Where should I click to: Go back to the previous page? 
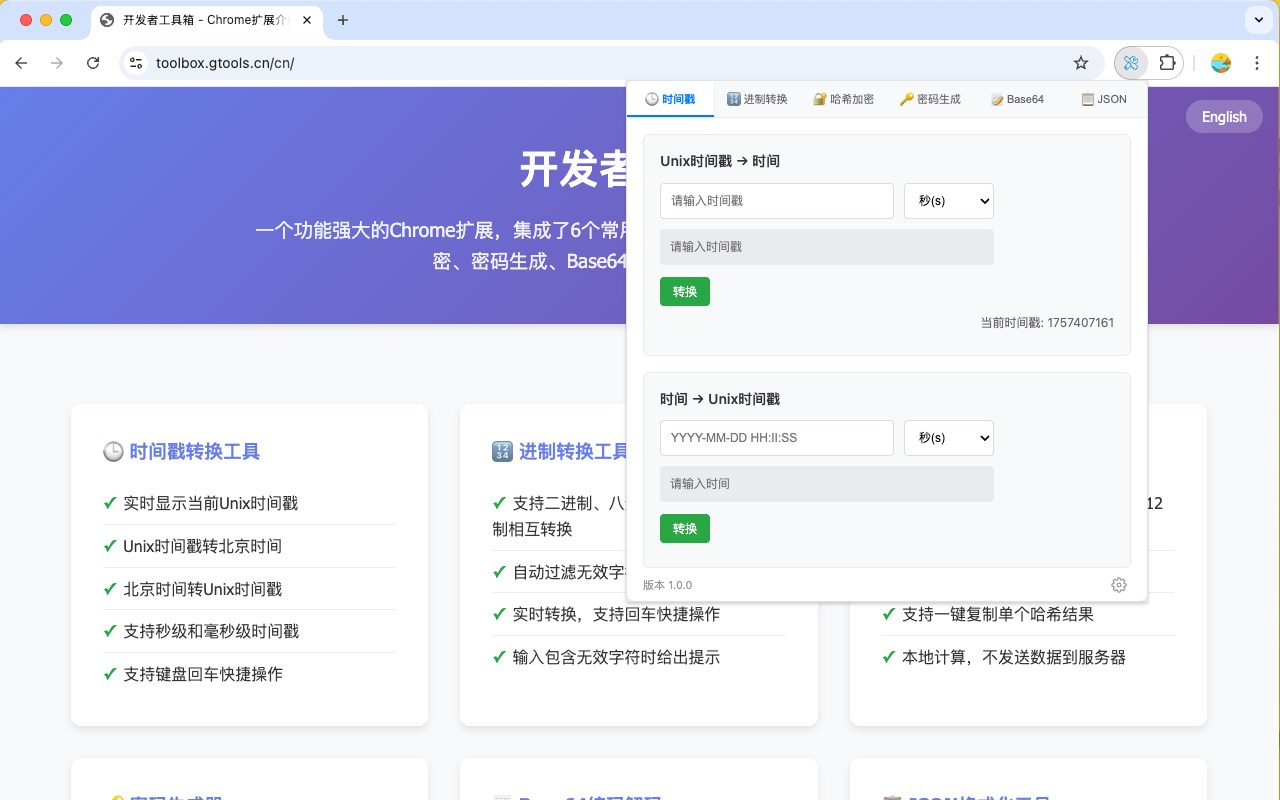point(22,63)
